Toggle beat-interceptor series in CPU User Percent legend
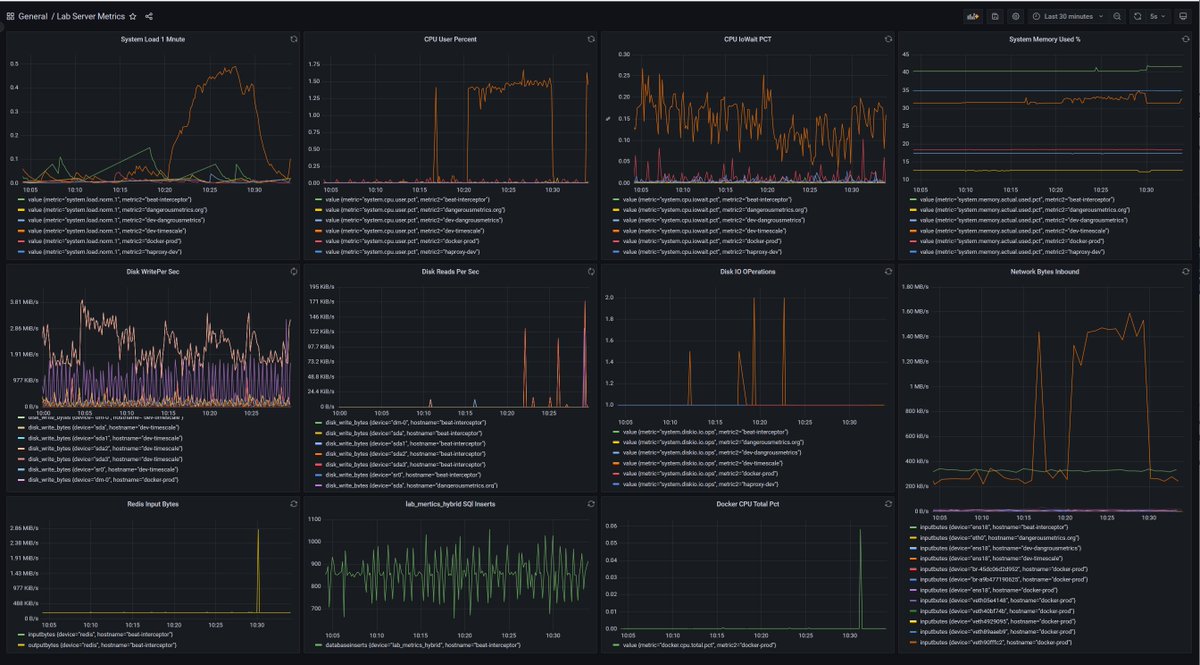Image resolution: width=1200 pixels, height=665 pixels. click(x=406, y=200)
